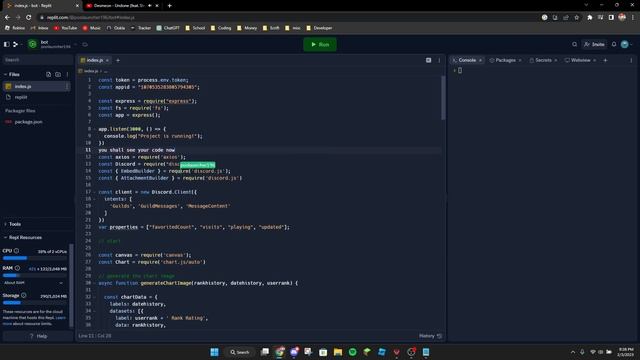Screen dimensions: 640x360
Task: Close the Secrets tab
Action: coord(556,60)
